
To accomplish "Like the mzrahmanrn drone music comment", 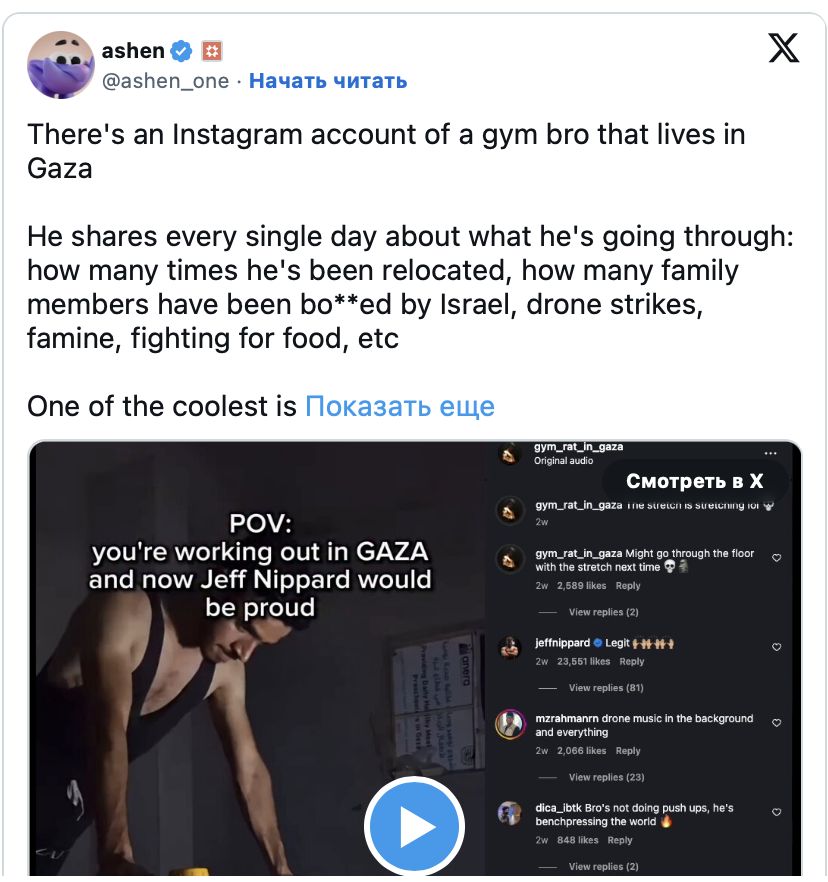I will coord(777,723).
